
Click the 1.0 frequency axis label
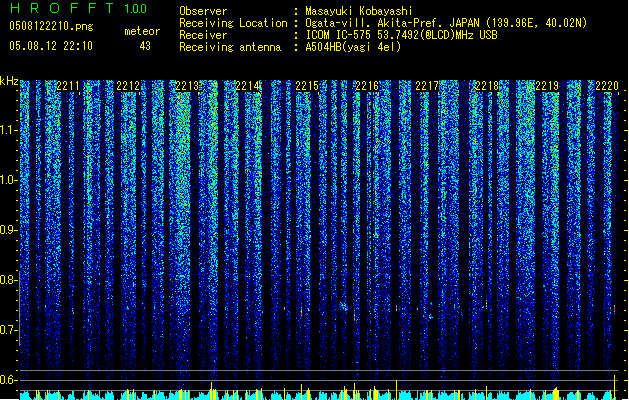click(9, 180)
